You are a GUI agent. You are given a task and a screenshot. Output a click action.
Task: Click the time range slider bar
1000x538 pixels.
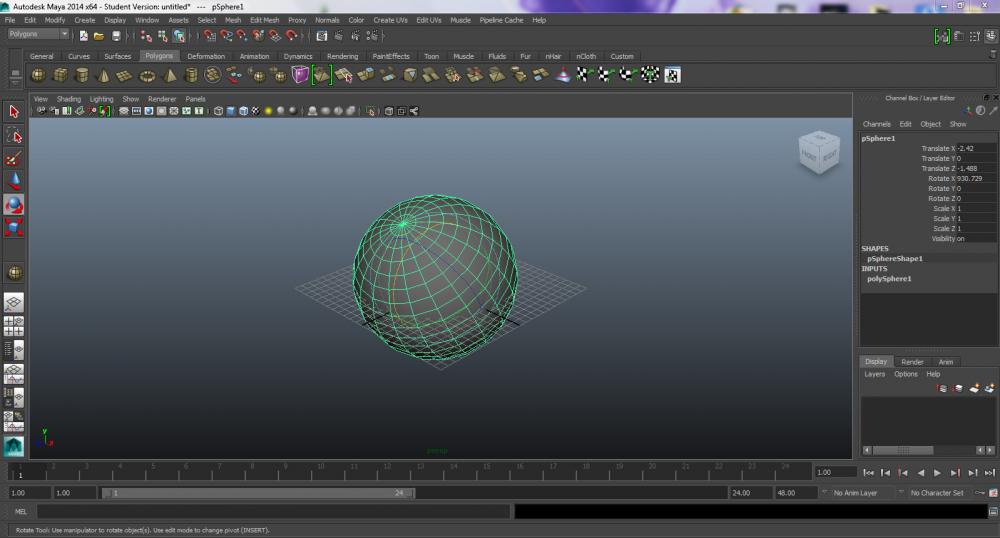coord(260,493)
